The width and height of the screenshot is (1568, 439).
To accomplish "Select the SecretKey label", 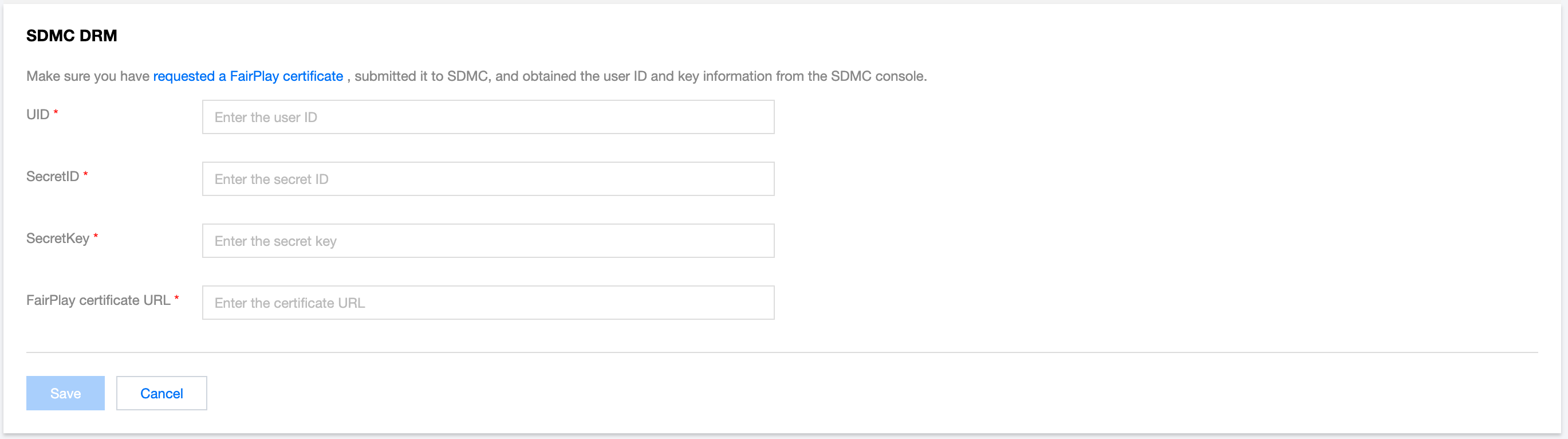I will tap(57, 238).
